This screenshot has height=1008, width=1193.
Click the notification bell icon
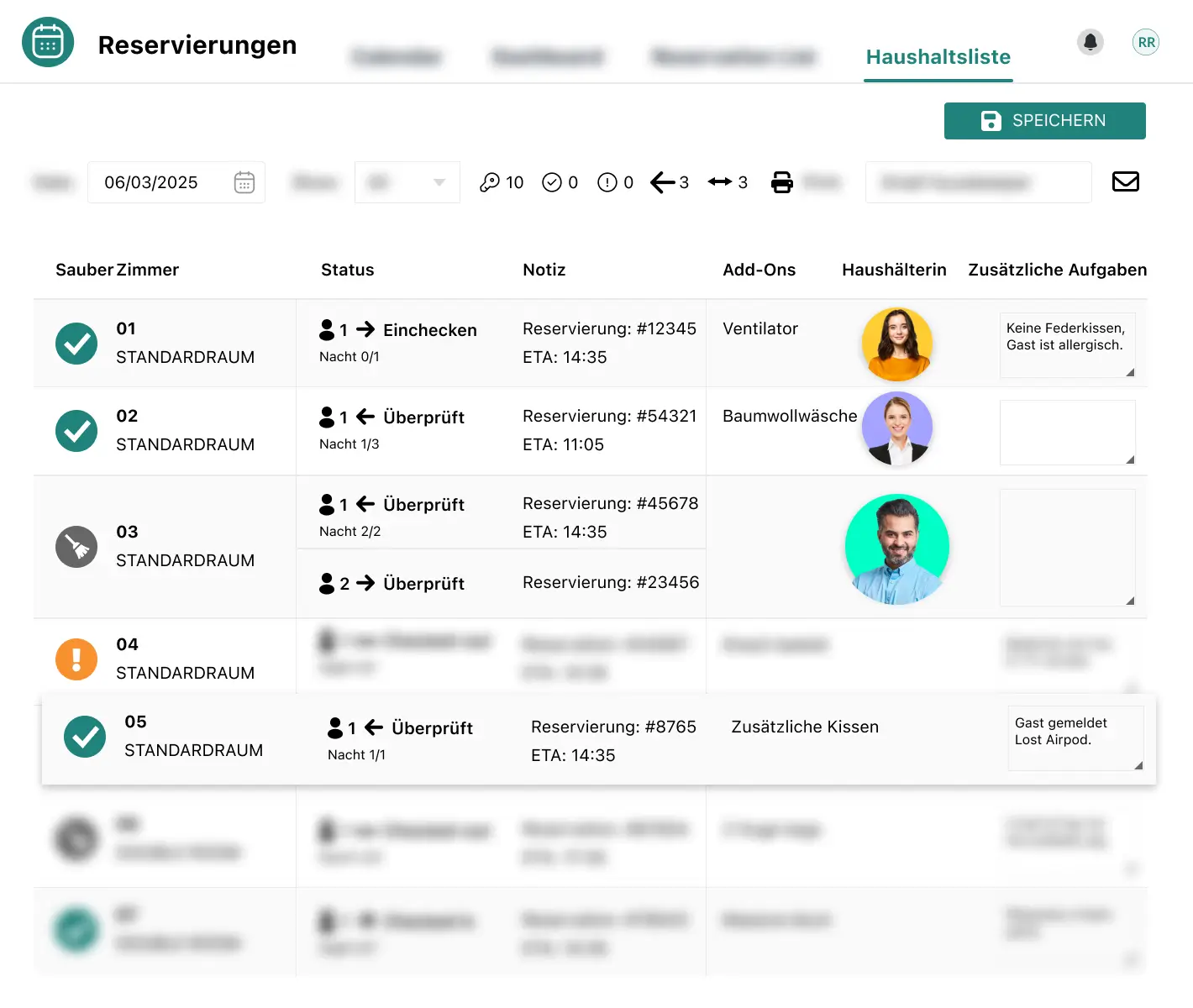pyautogui.click(x=1091, y=42)
